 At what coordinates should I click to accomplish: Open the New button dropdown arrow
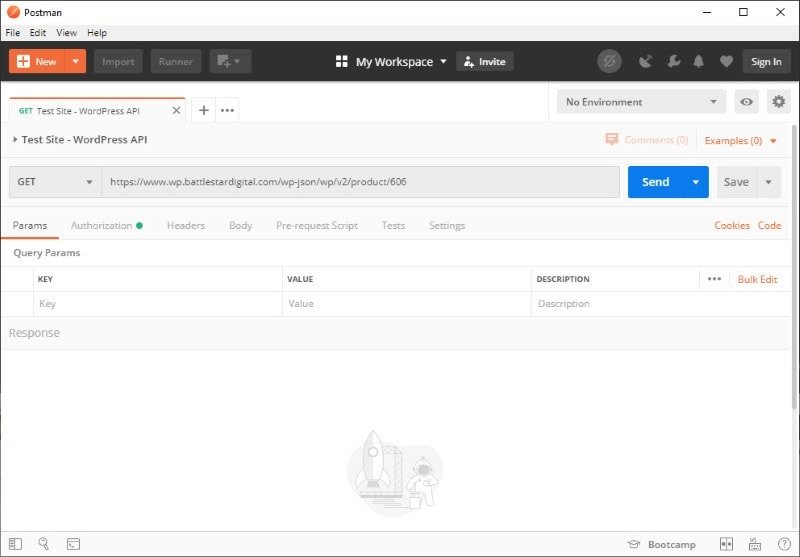click(x=76, y=61)
